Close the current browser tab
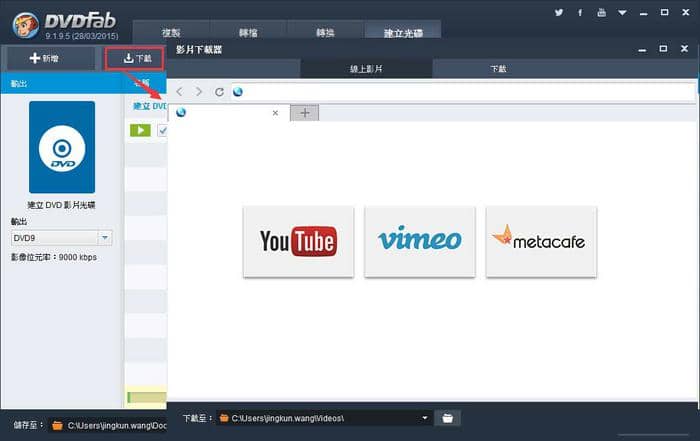The width and height of the screenshot is (700, 441). (x=275, y=113)
